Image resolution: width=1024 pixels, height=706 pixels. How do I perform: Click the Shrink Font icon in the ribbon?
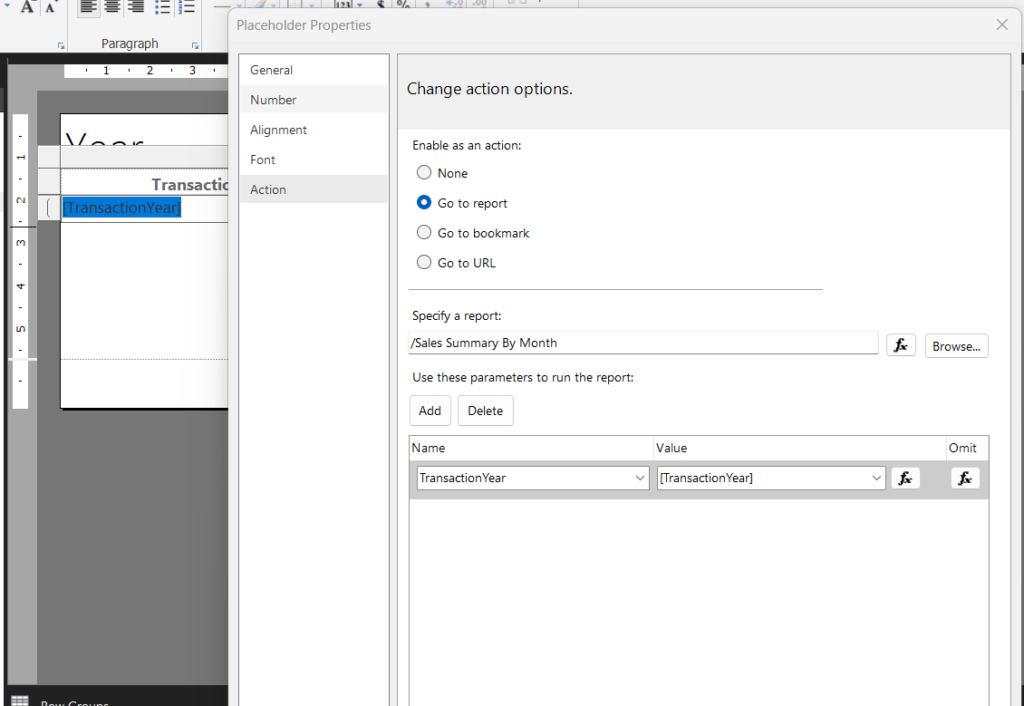[x=50, y=7]
